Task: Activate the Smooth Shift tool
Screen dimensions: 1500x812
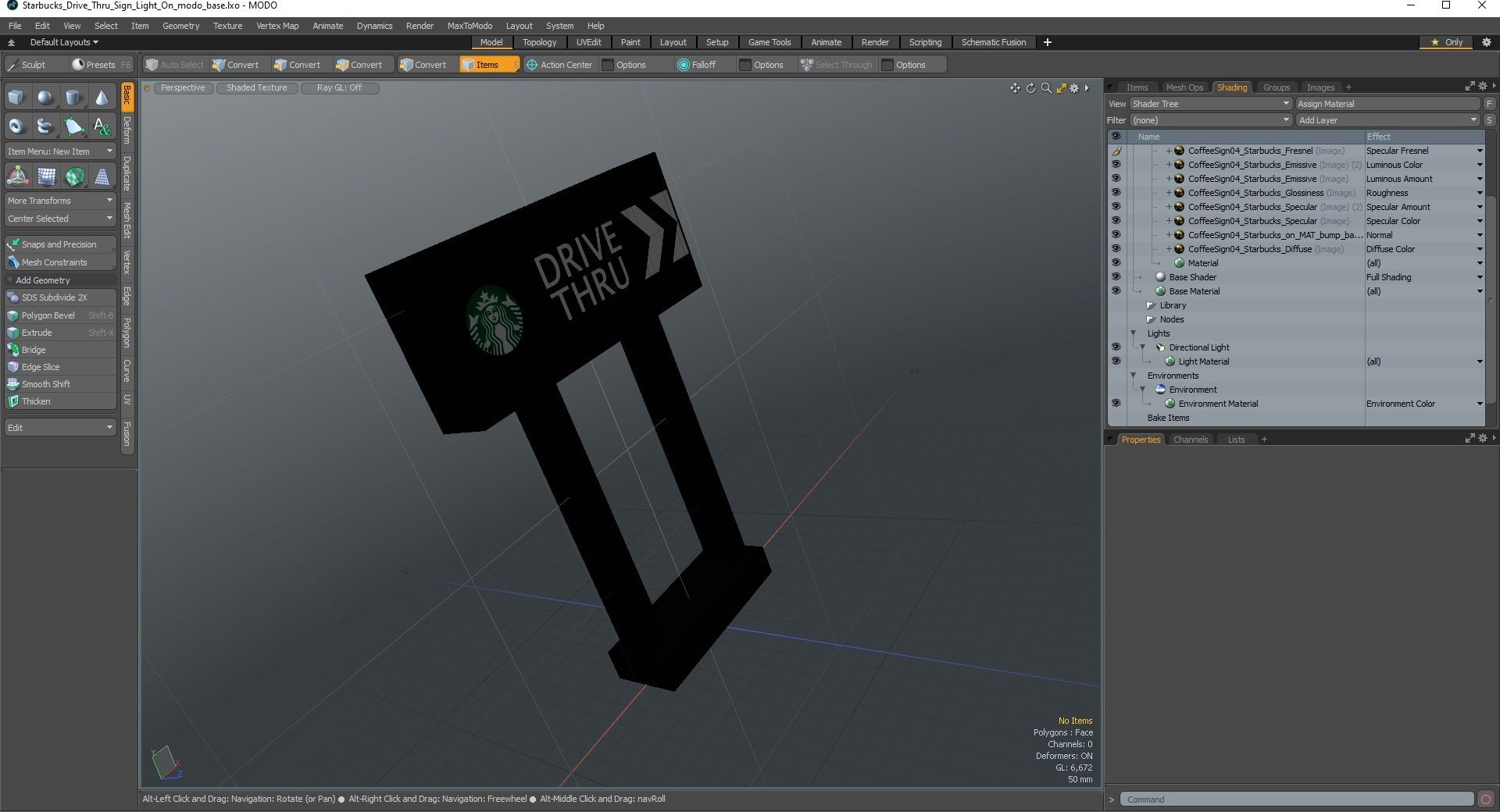Action: coord(60,384)
